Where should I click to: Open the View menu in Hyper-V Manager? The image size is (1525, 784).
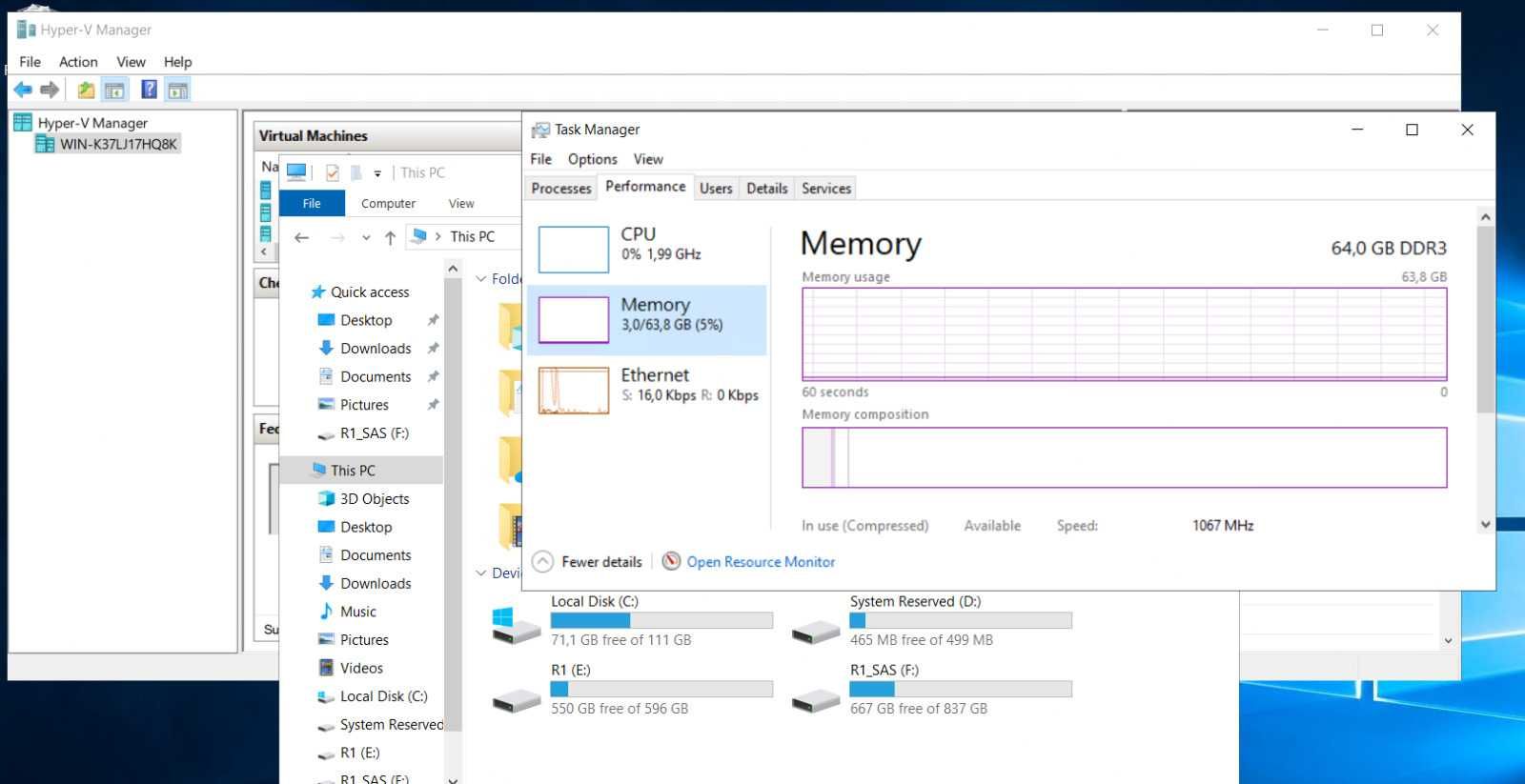point(131,62)
